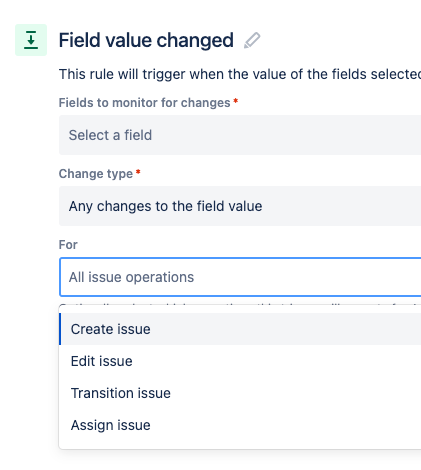Click the Field value changed heading text
Screen dimensions: 421x470
click(x=146, y=40)
